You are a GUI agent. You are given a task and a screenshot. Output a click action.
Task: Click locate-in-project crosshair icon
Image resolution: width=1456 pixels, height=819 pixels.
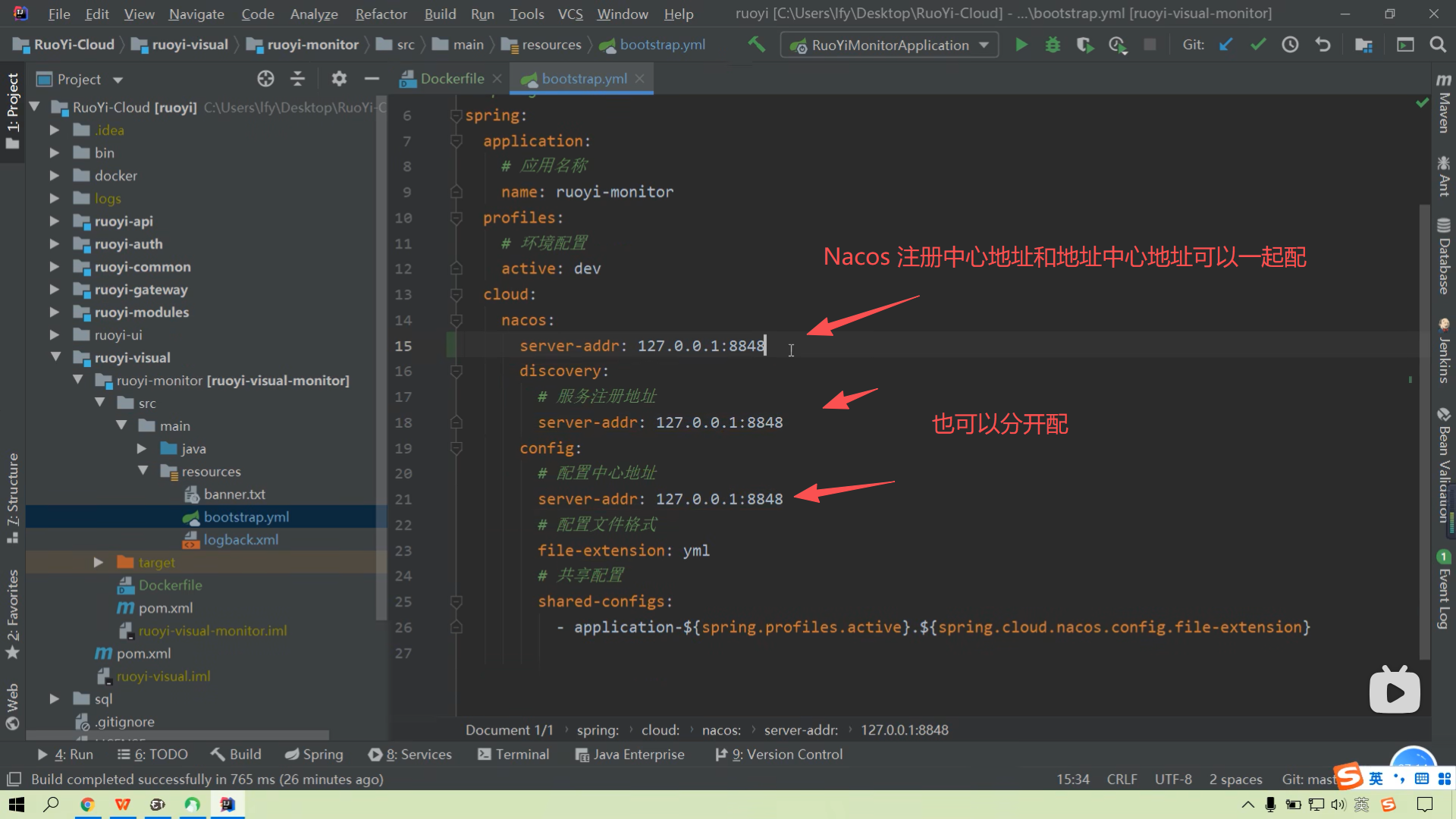pos(265,78)
